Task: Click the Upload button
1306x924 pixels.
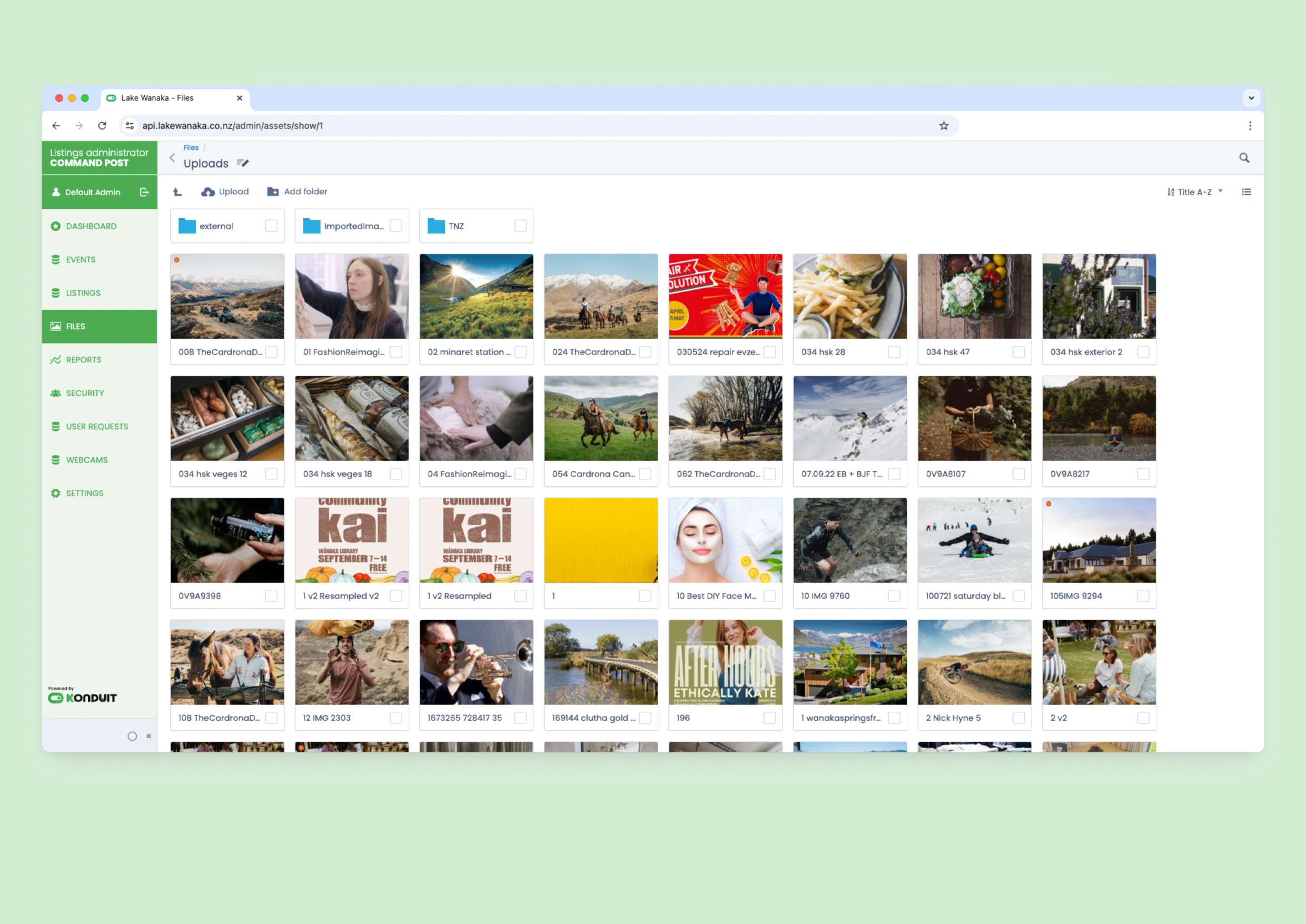Action: (225, 192)
